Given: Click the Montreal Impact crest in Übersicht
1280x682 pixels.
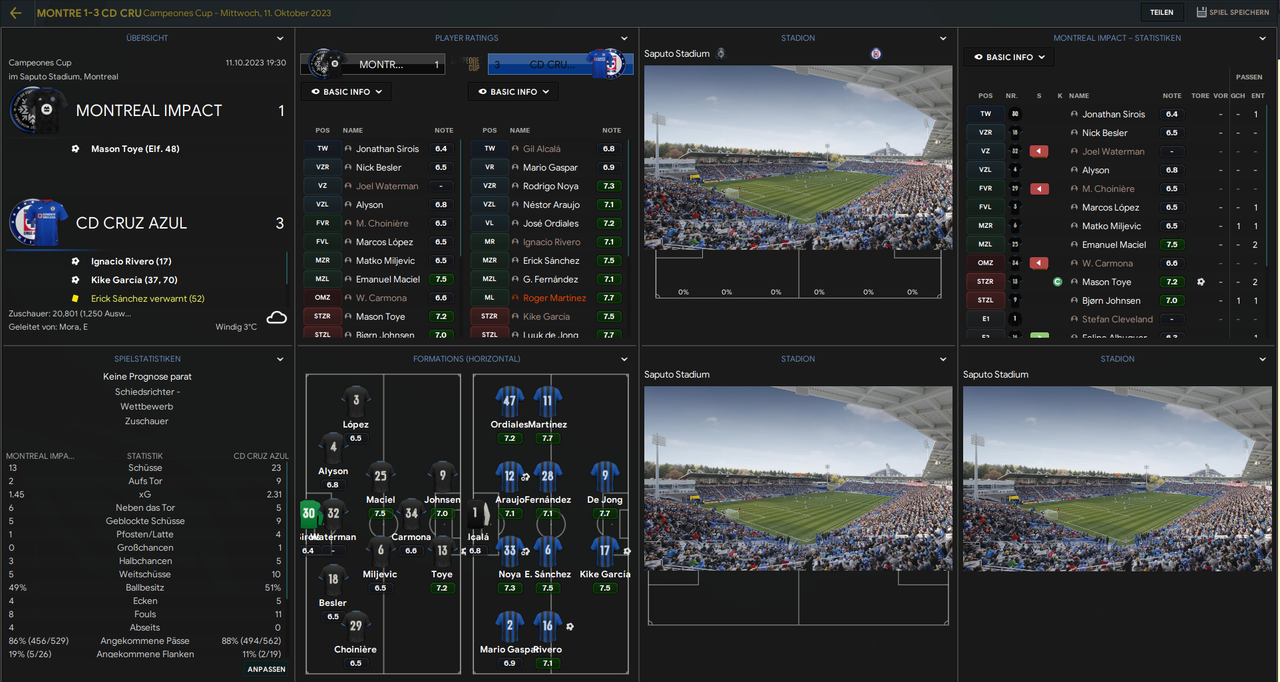Looking at the screenshot, I should 38,110.
